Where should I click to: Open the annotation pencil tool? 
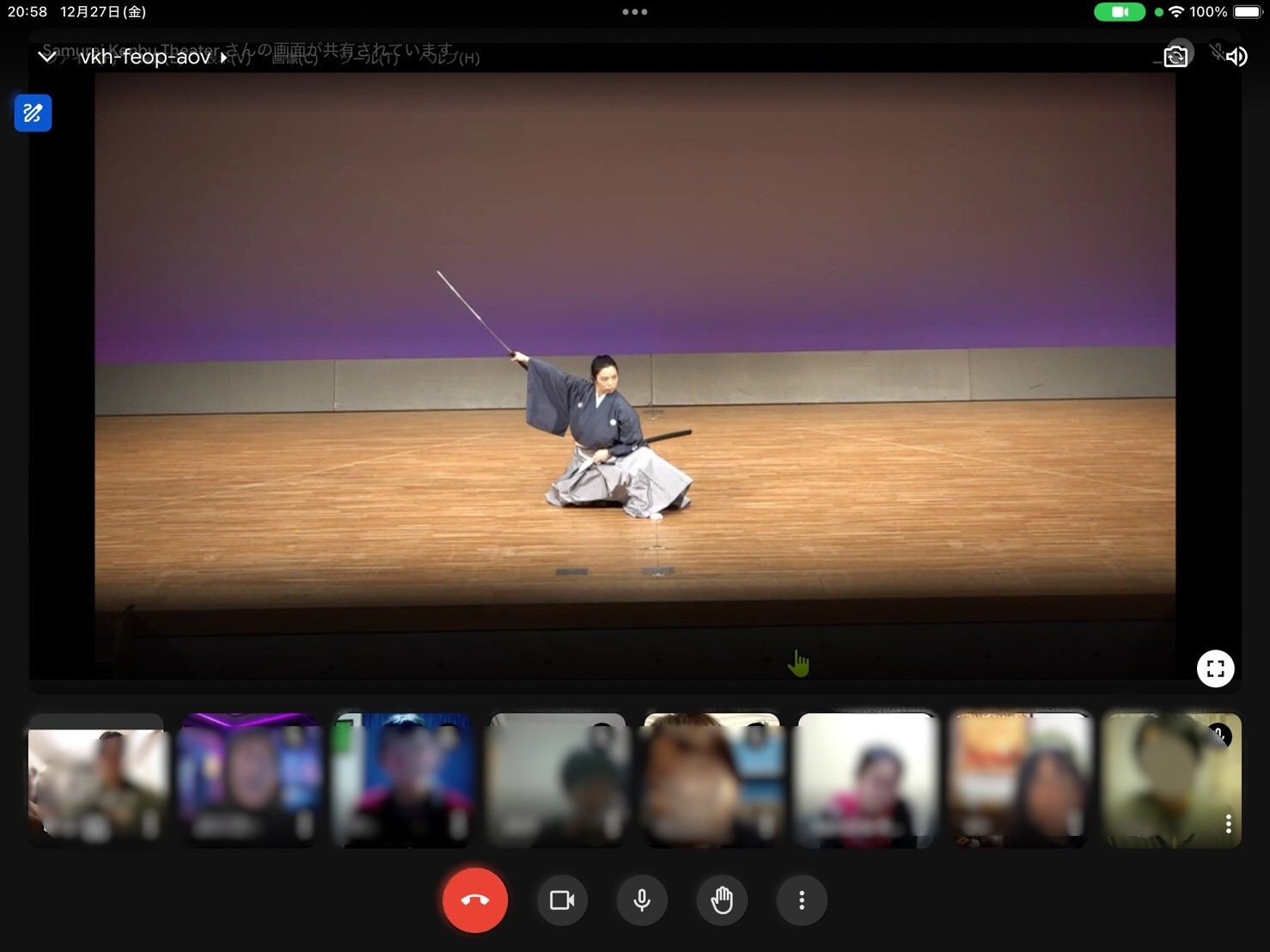(x=33, y=113)
